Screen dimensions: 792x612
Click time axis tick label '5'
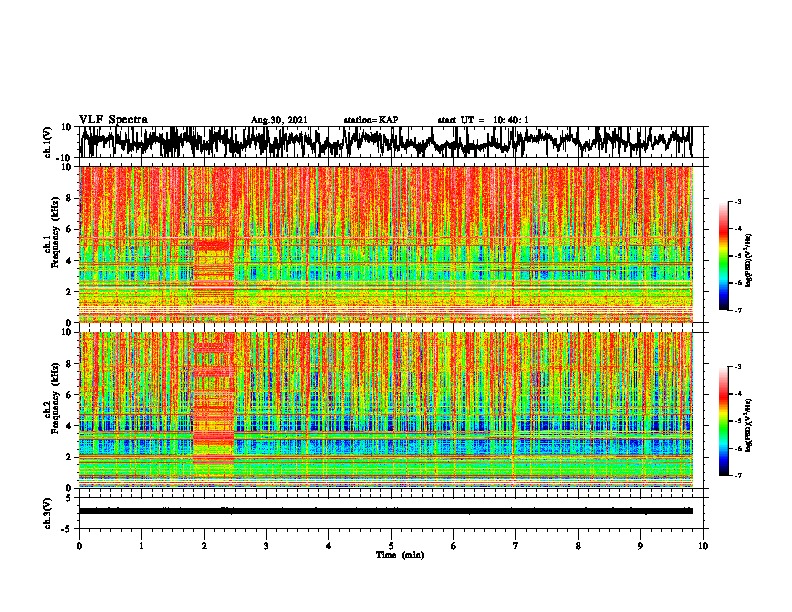coord(391,546)
